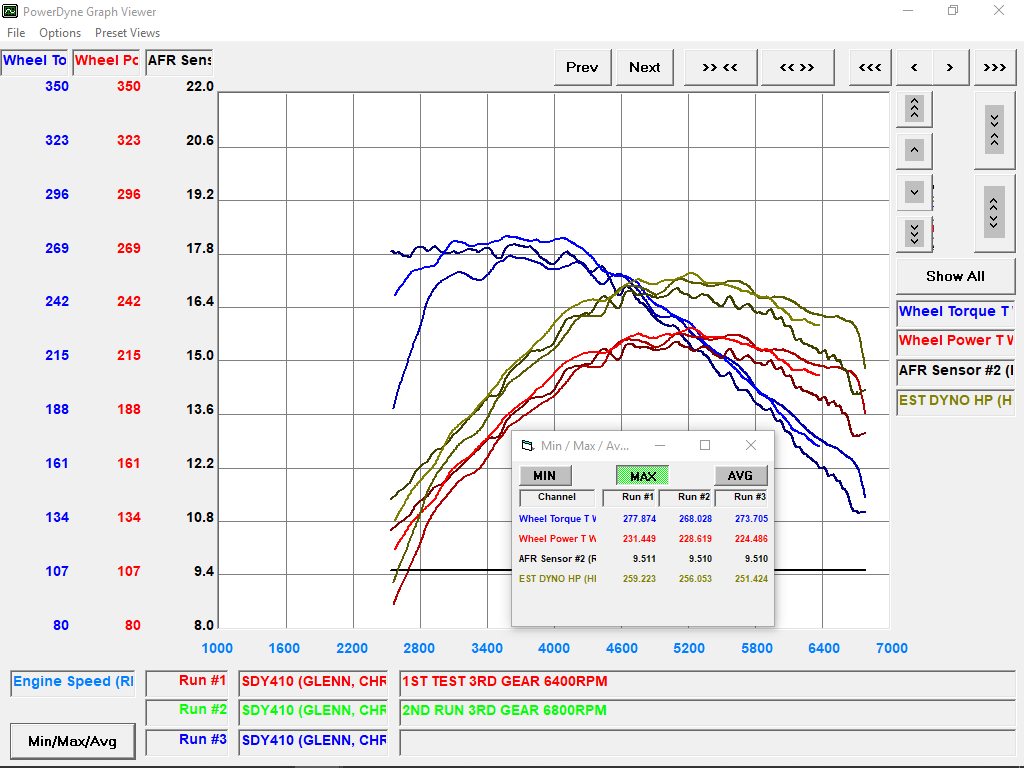
Task: Toggle the MIN column in Min/Max window
Action: pyautogui.click(x=545, y=475)
